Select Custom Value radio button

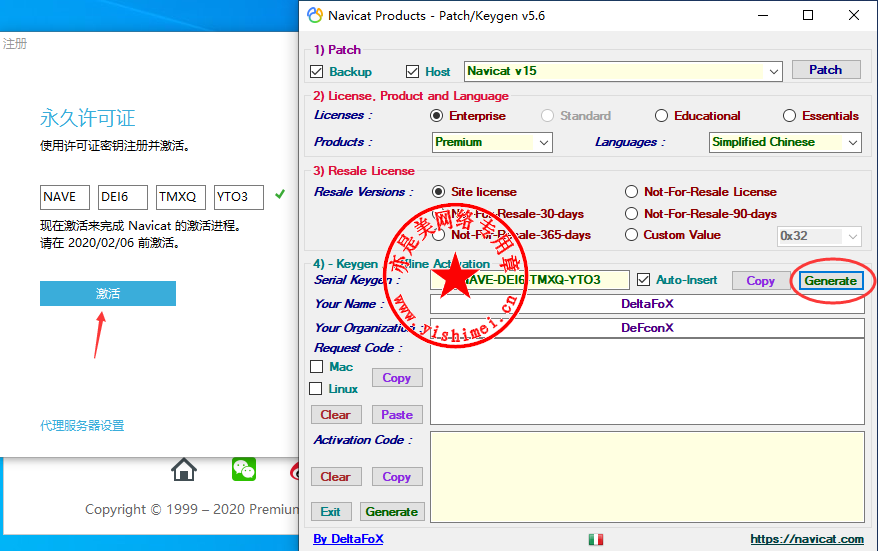pyautogui.click(x=632, y=235)
